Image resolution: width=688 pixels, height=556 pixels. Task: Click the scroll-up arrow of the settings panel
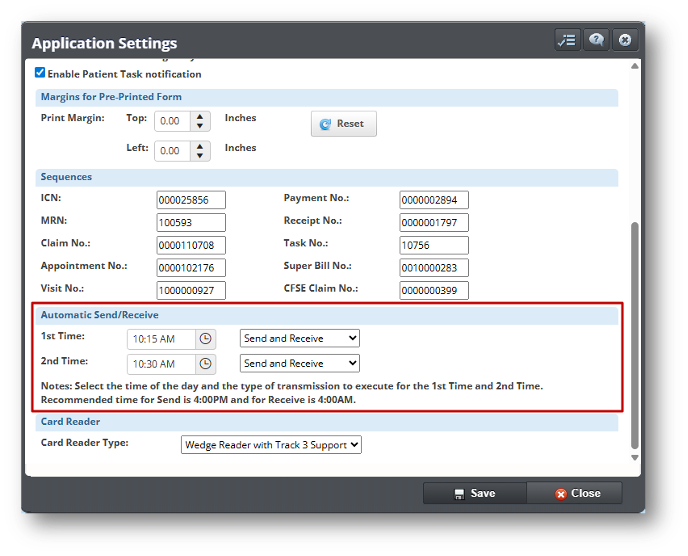633,66
